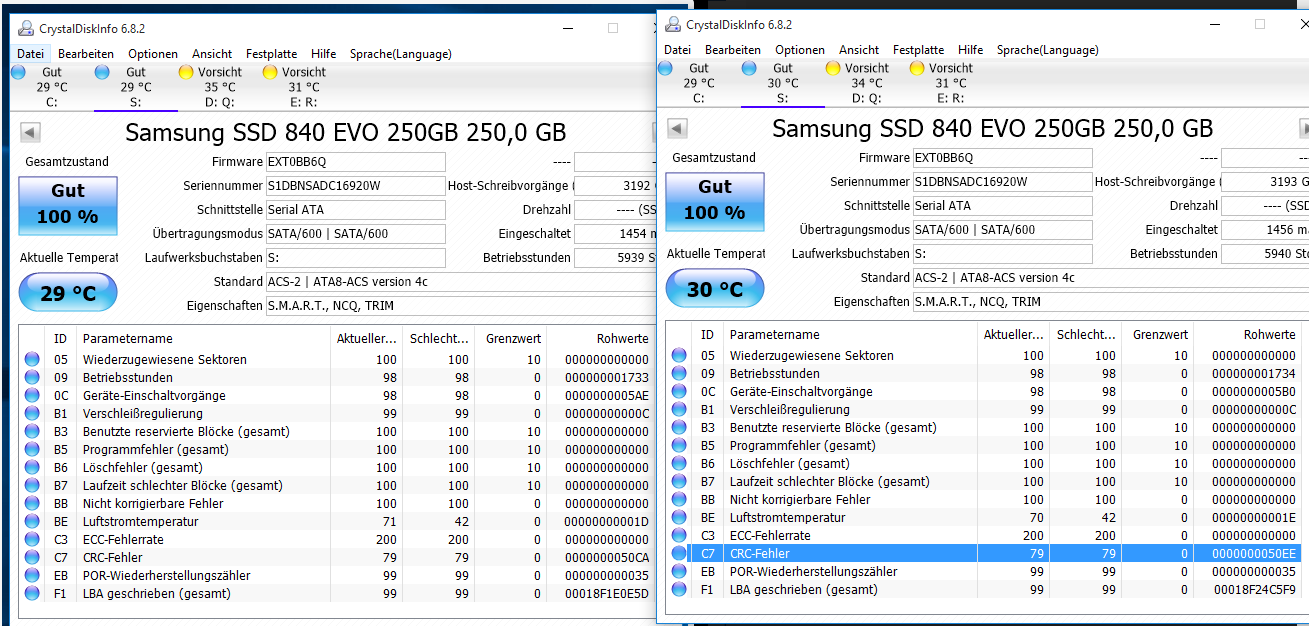
Task: Click 30 °C temperature button, right window
Action: (715, 289)
